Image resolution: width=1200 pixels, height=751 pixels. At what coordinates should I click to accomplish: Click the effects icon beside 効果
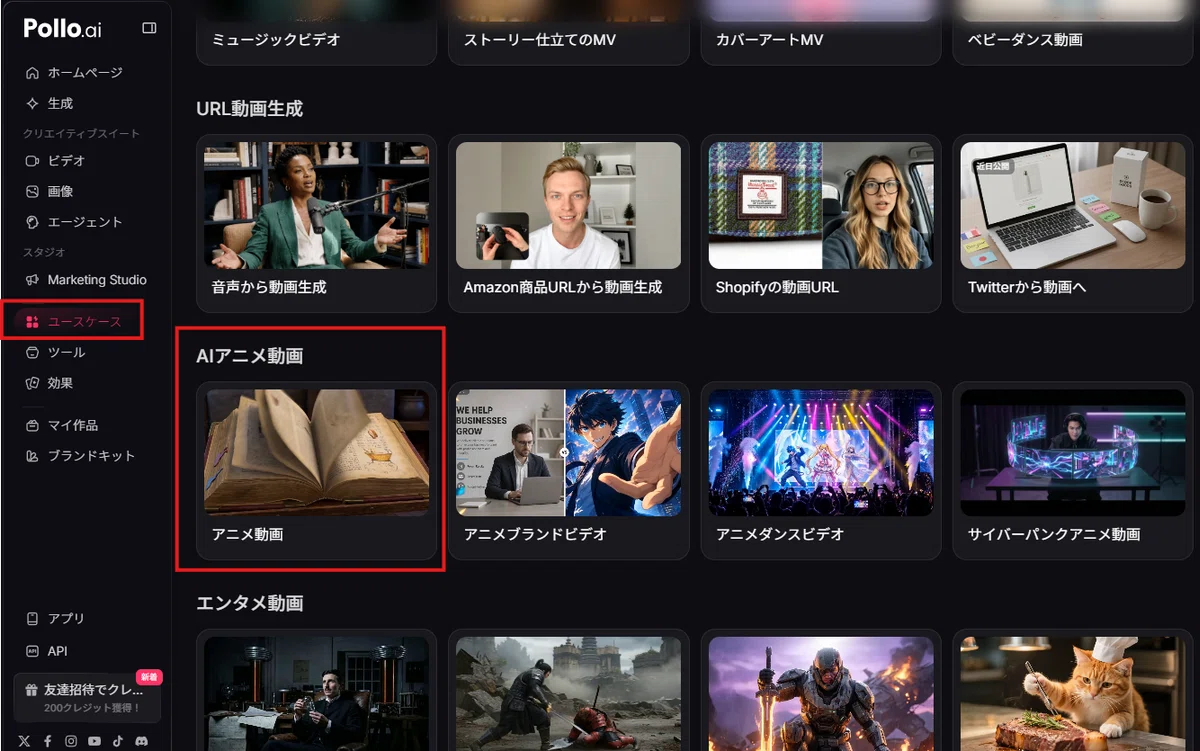[32, 383]
